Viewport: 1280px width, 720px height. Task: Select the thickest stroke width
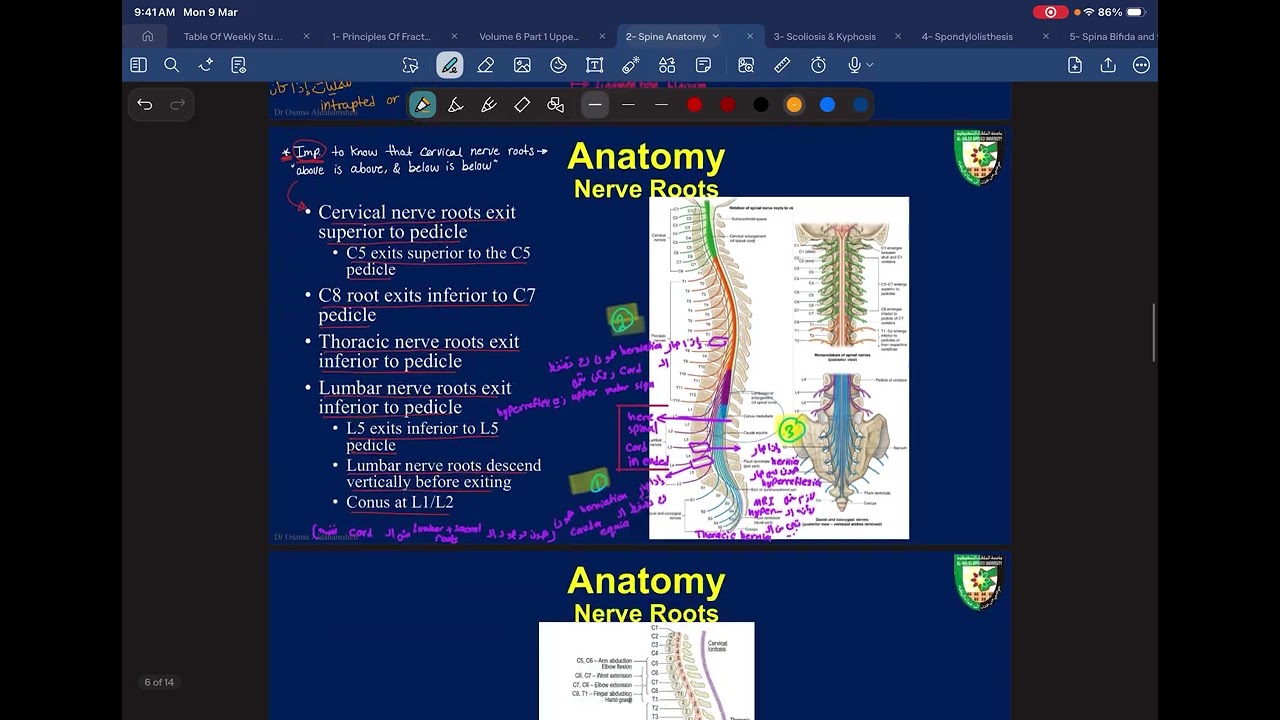[x=595, y=105]
